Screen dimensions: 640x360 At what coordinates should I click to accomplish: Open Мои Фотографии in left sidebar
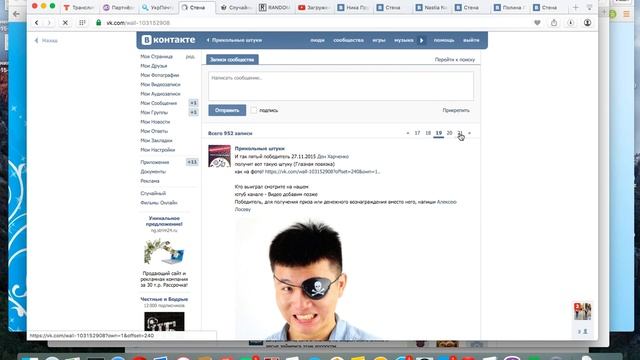(160, 75)
